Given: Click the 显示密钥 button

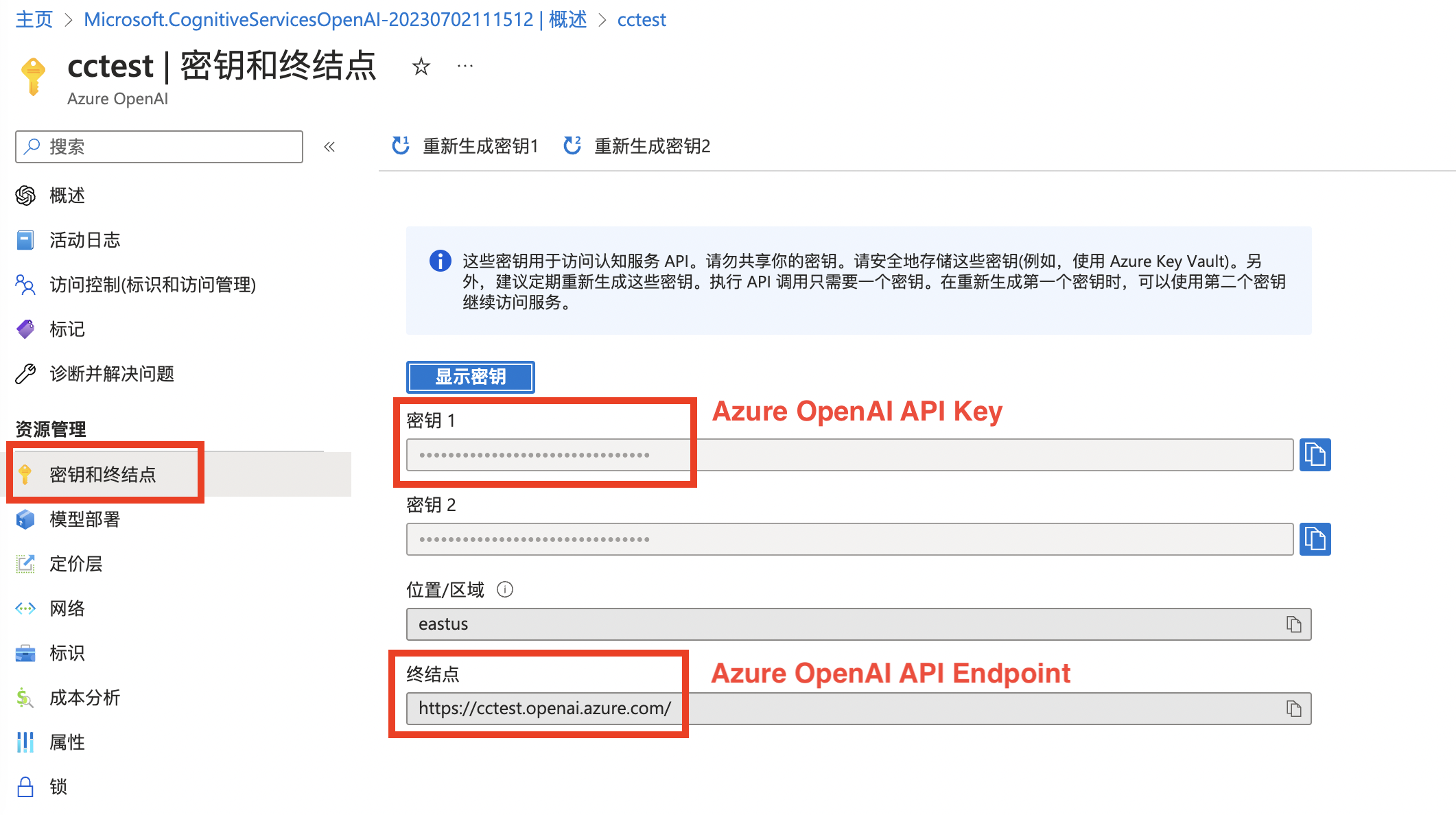Looking at the screenshot, I should point(471,377).
